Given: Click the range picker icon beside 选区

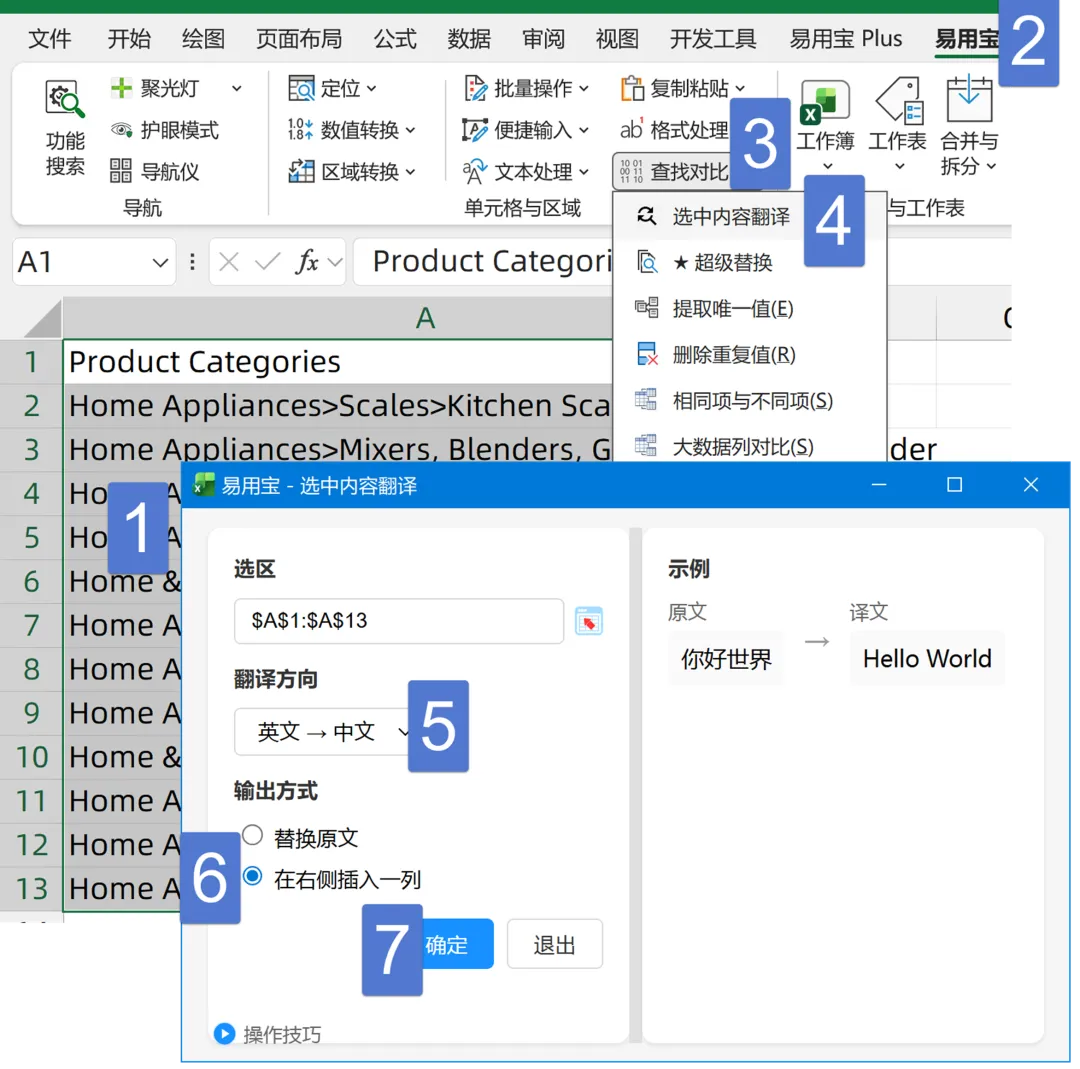Looking at the screenshot, I should point(589,622).
